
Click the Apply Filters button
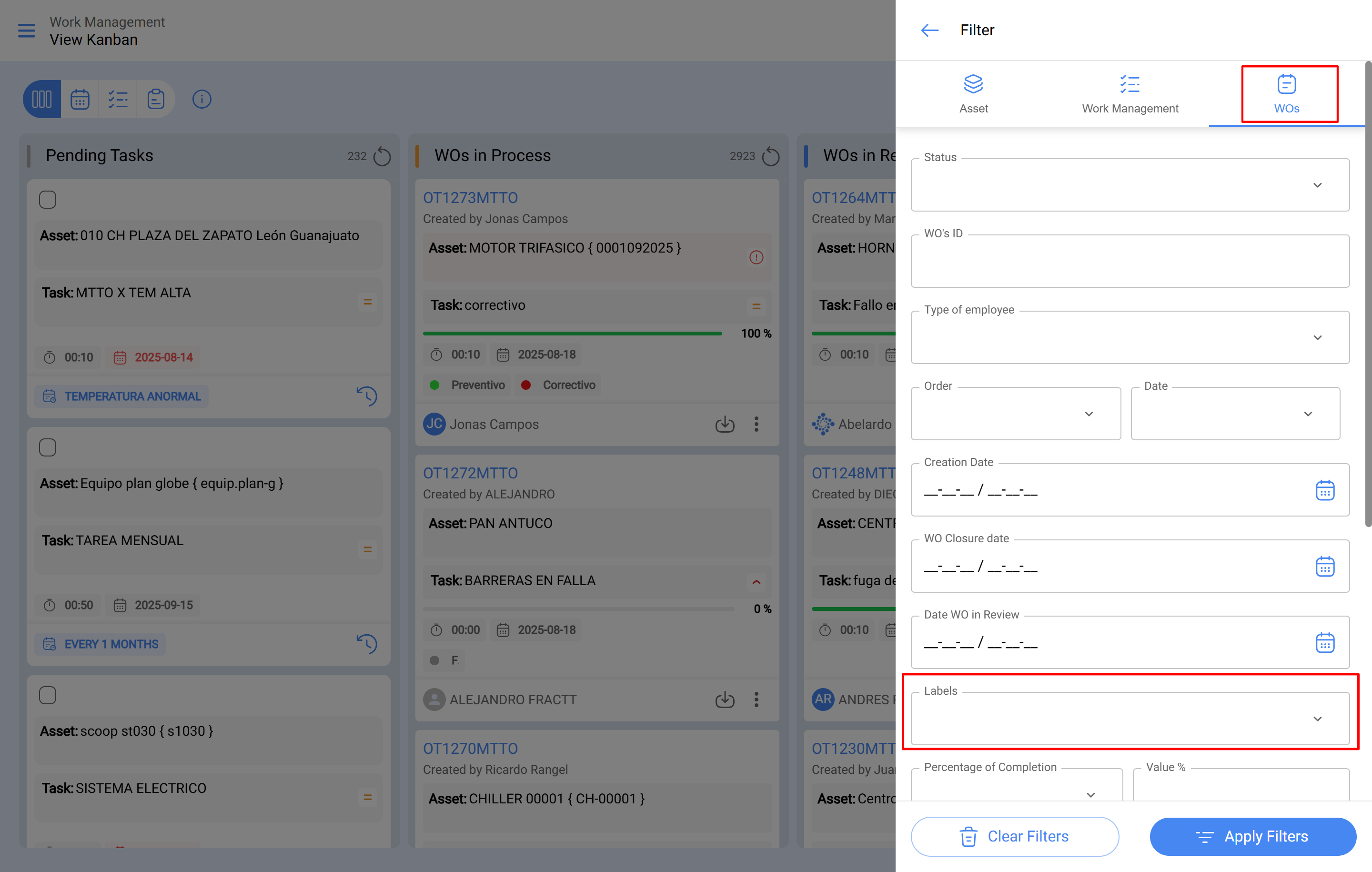pyautogui.click(x=1252, y=836)
